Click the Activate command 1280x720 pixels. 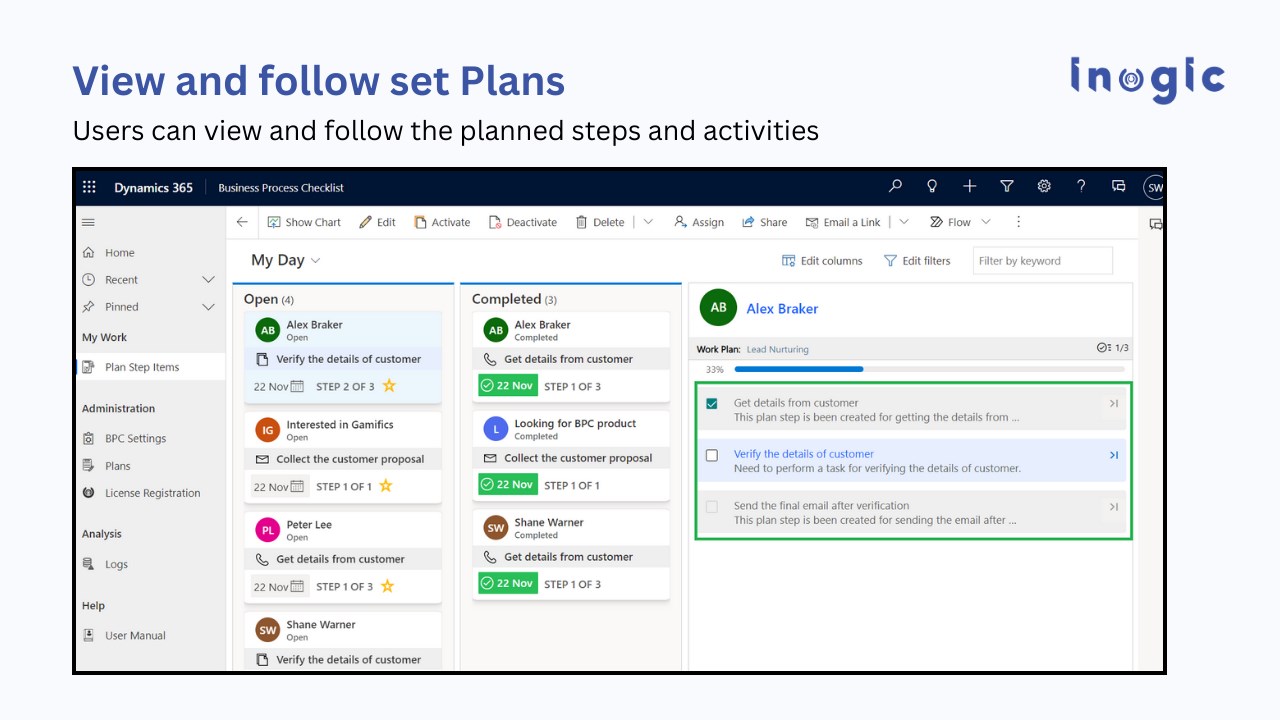pyautogui.click(x=442, y=222)
